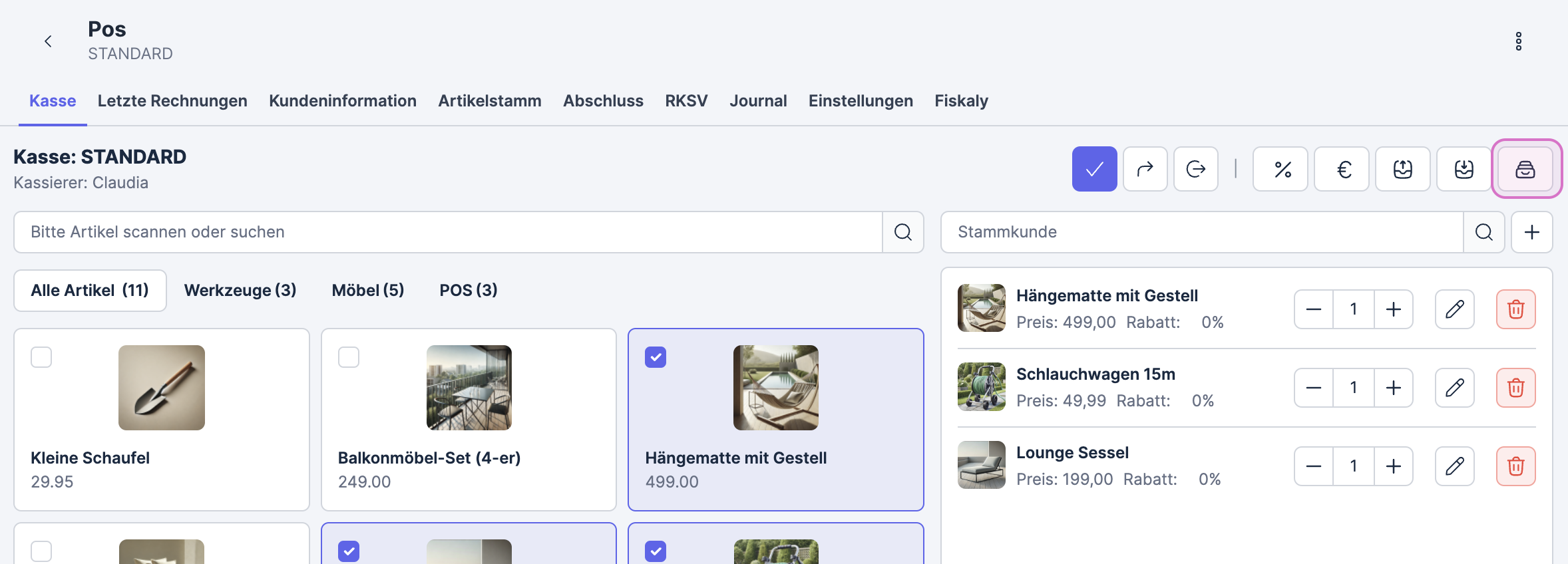Click the euro amount icon

pyautogui.click(x=1342, y=170)
